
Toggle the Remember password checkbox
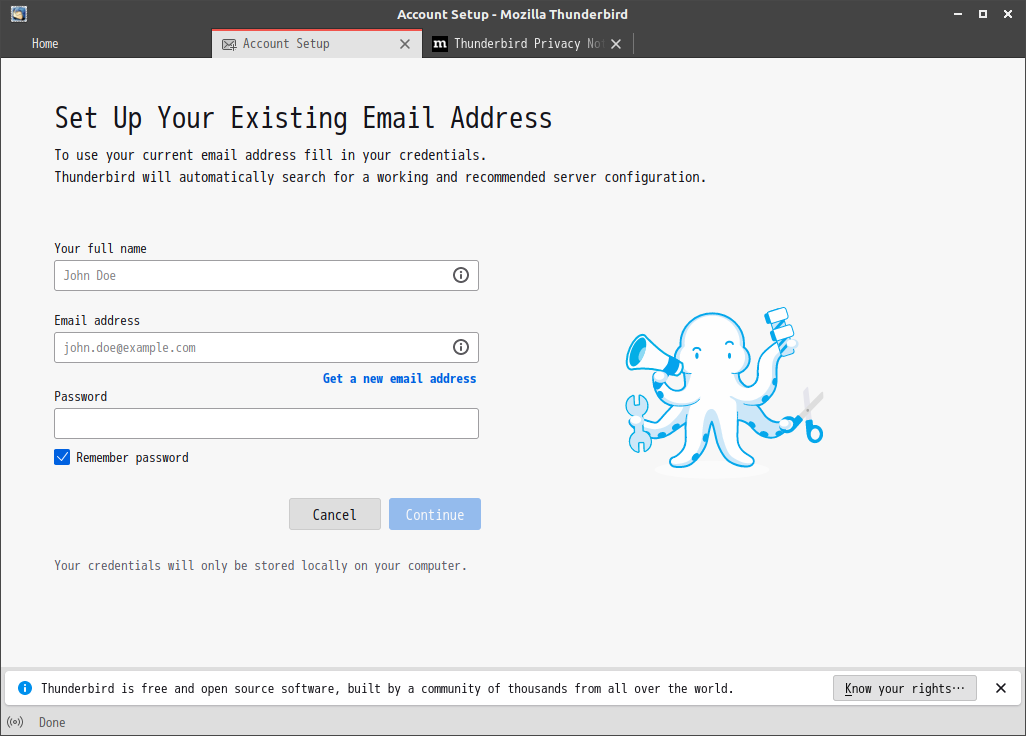pos(62,457)
